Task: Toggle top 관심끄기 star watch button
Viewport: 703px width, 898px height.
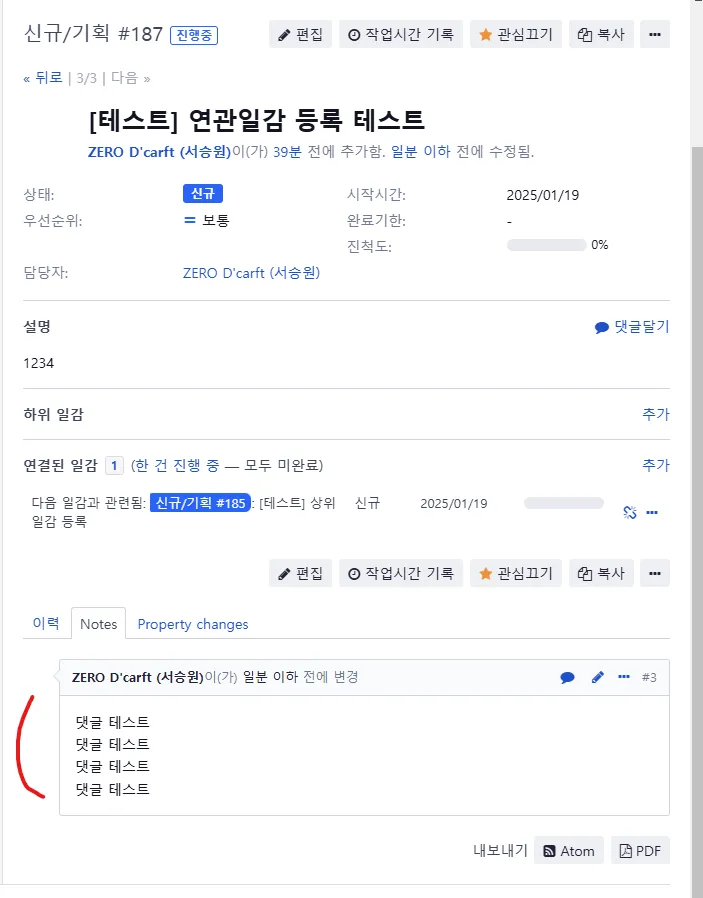Action: [516, 34]
